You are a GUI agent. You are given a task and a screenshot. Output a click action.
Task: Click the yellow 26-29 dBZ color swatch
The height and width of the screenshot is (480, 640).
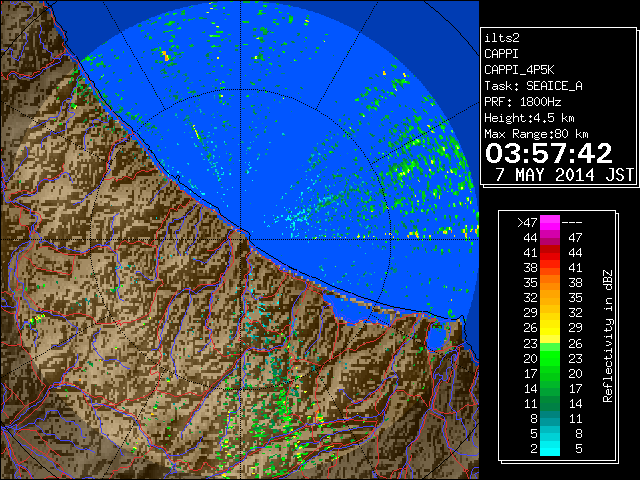(550, 328)
